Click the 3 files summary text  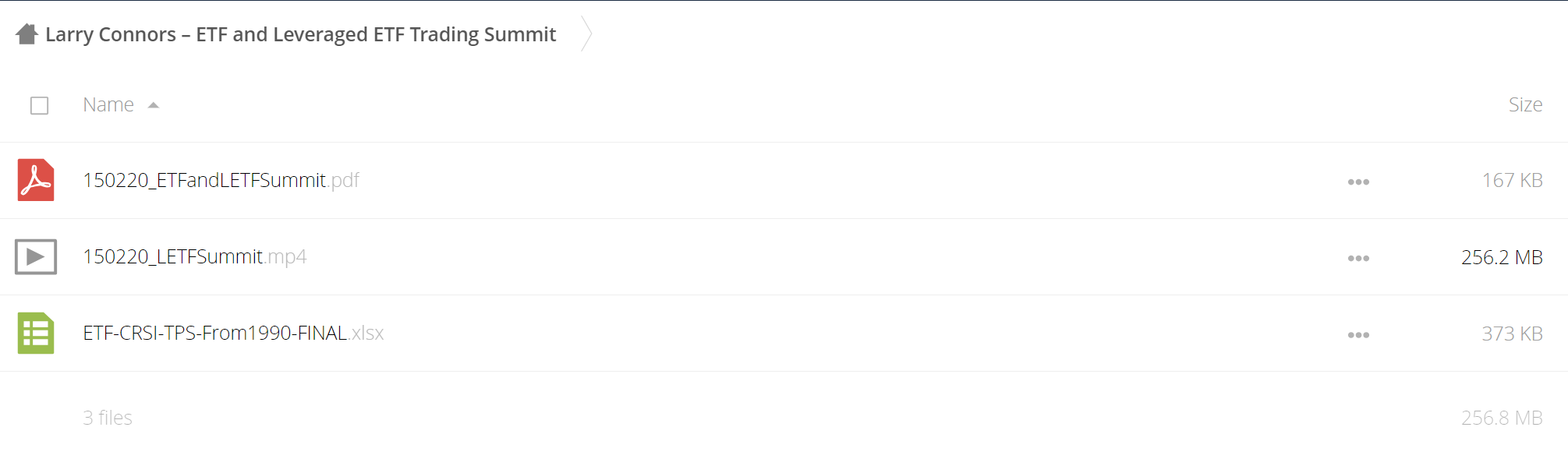[108, 418]
